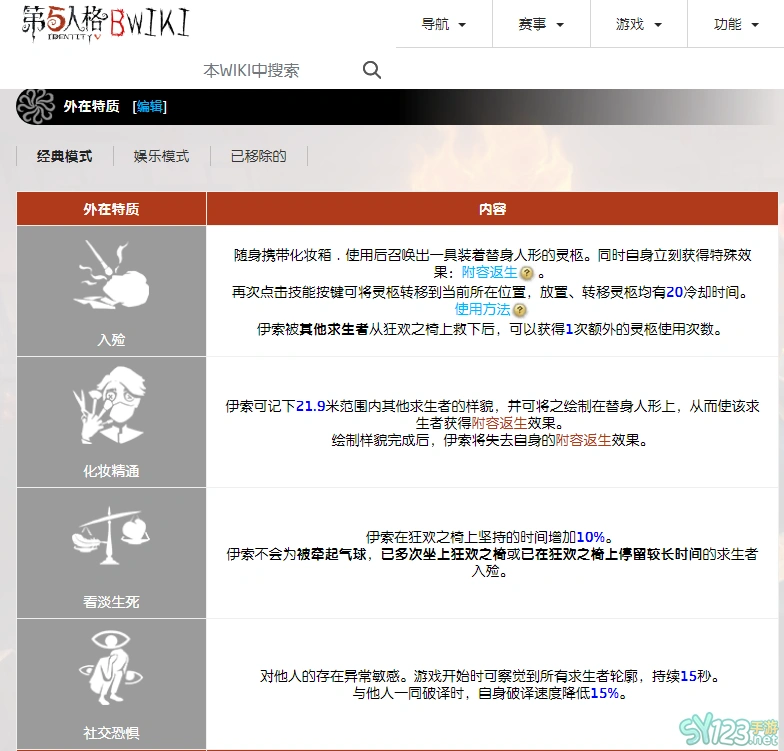Click the bold 其他求生者 text

click(x=334, y=329)
